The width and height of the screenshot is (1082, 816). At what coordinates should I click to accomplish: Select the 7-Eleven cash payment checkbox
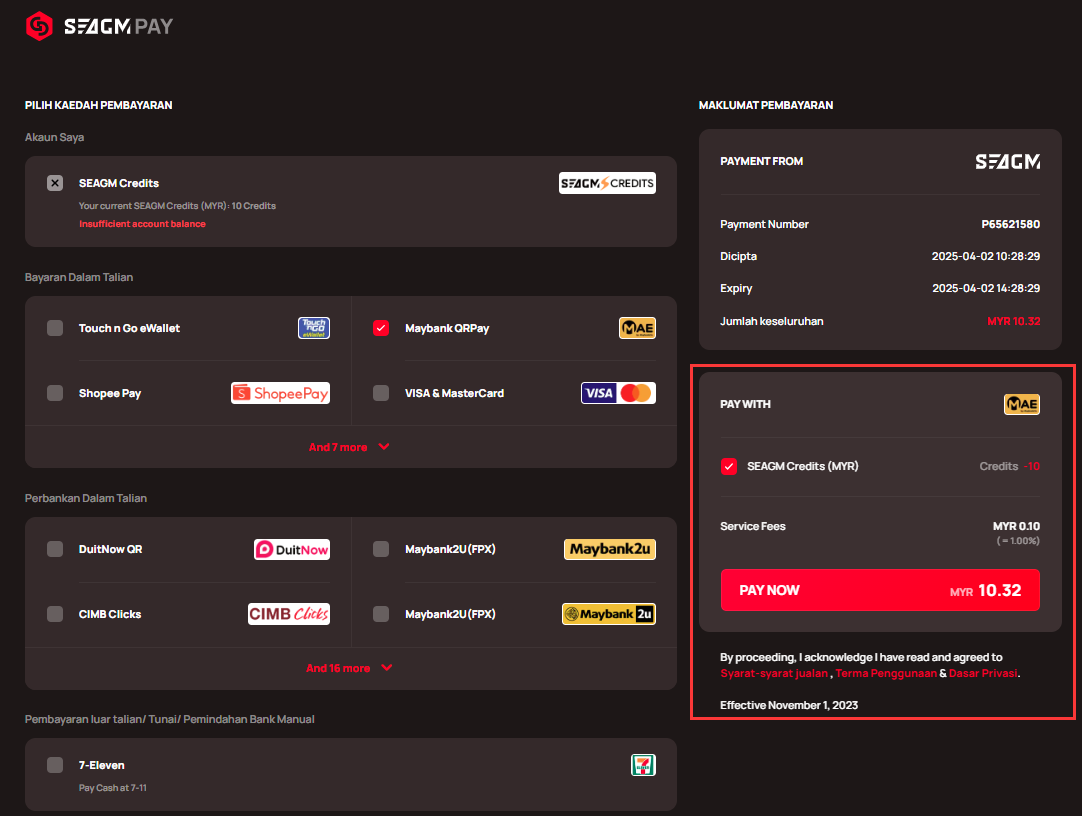coord(55,765)
